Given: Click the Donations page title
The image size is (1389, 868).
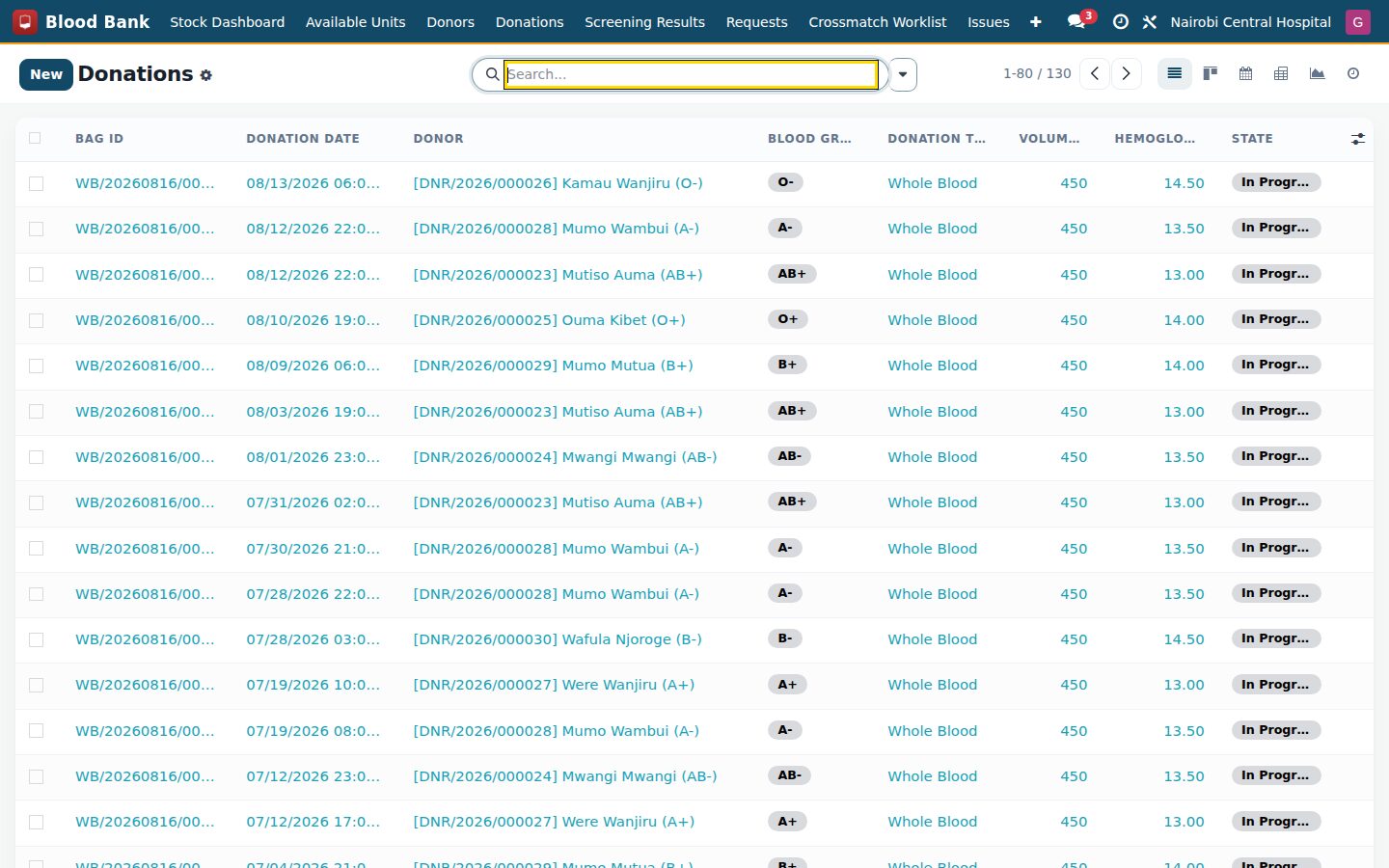Looking at the screenshot, I should [135, 74].
